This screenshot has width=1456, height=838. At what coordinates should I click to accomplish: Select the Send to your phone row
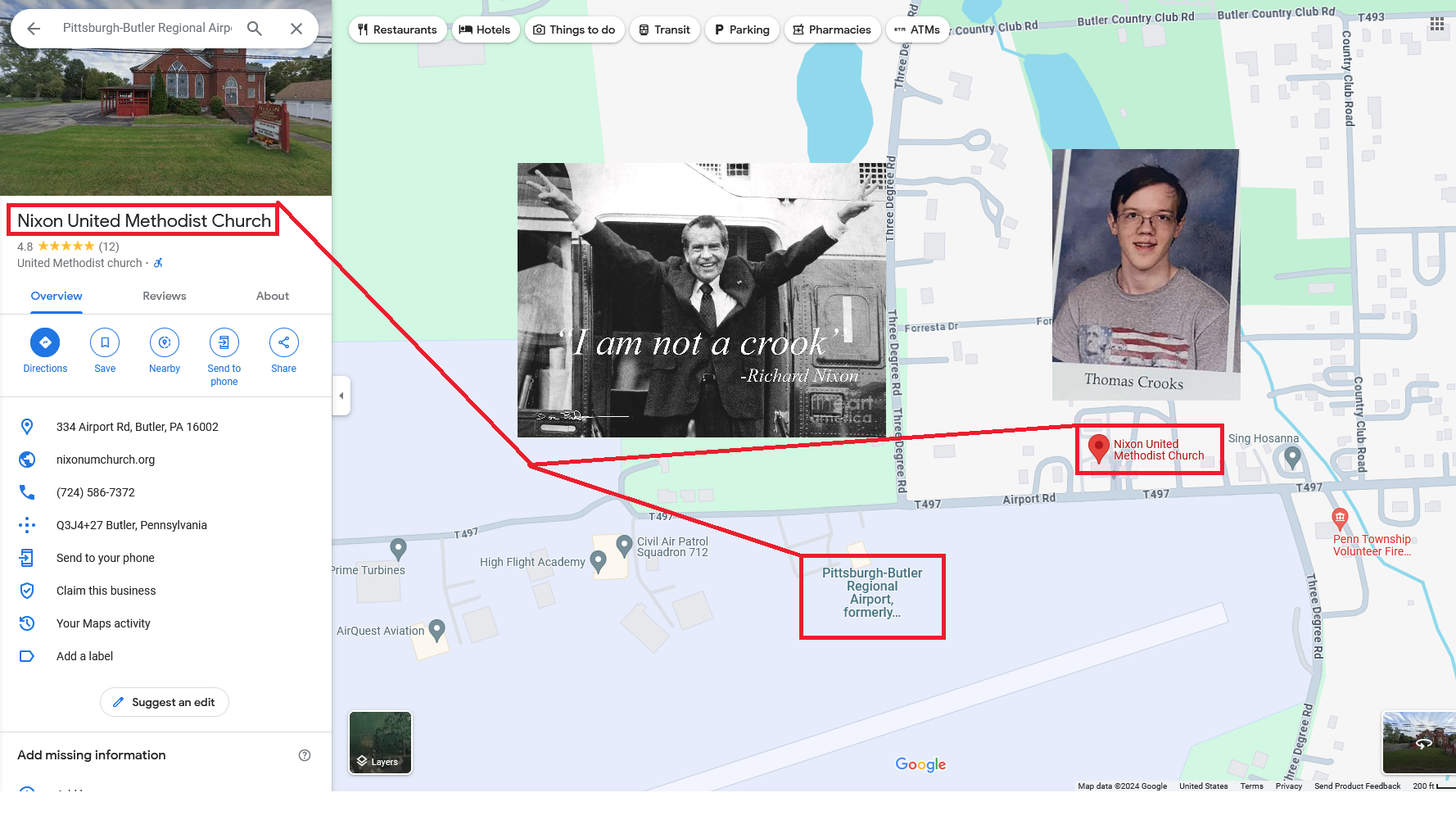[x=165, y=558]
